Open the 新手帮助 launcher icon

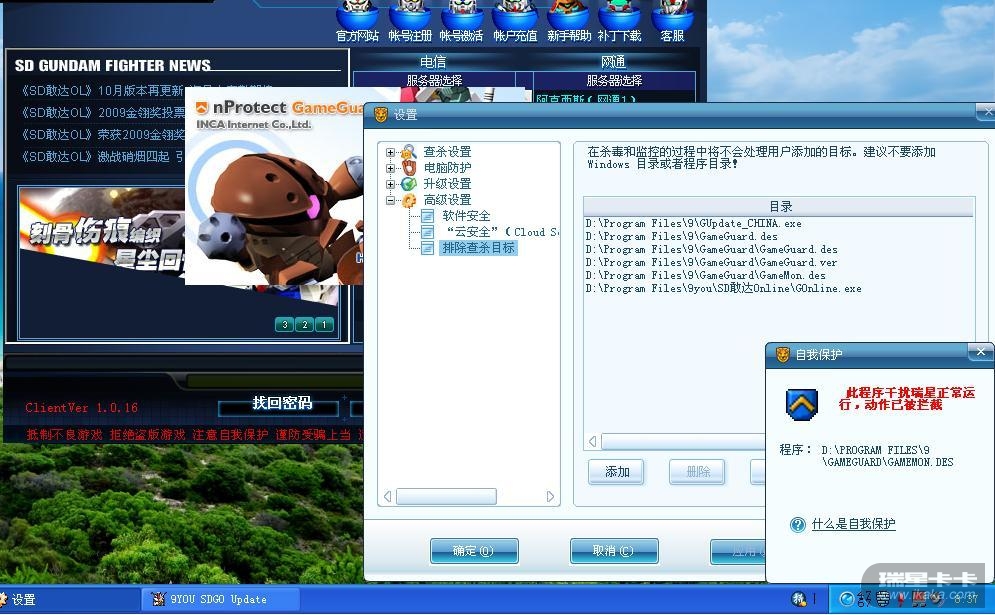tap(569, 22)
